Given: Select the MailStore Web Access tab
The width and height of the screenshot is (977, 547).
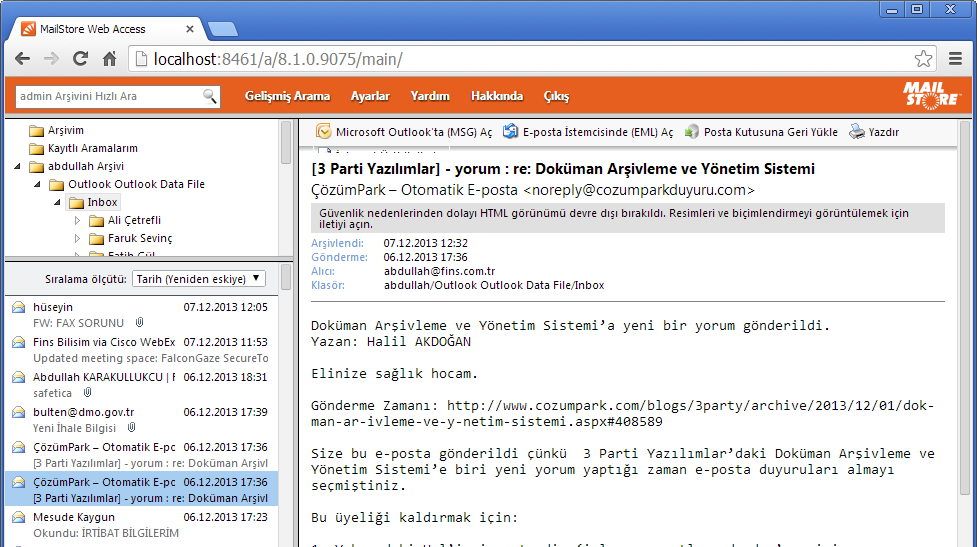Looking at the screenshot, I should coord(106,29).
